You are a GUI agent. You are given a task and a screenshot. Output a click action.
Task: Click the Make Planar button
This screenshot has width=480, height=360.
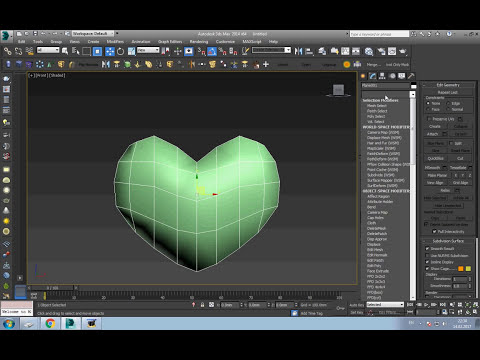point(437,175)
